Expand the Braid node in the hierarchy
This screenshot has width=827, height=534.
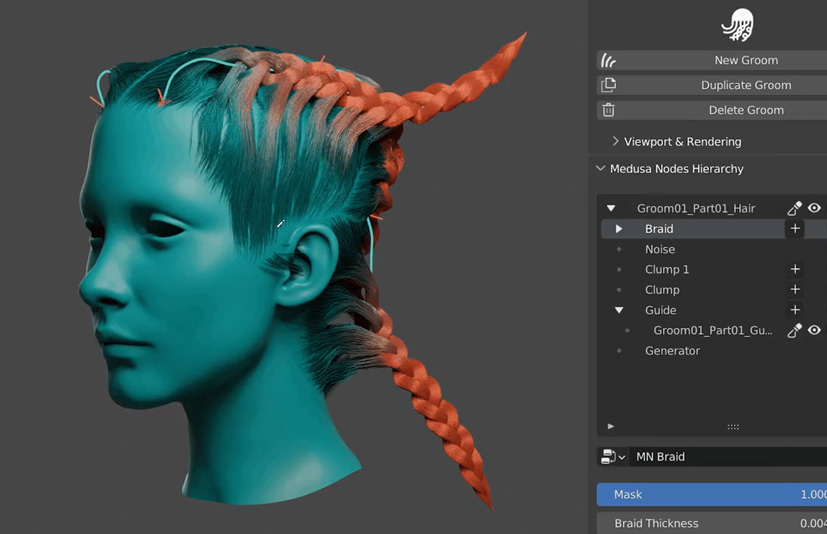click(619, 229)
